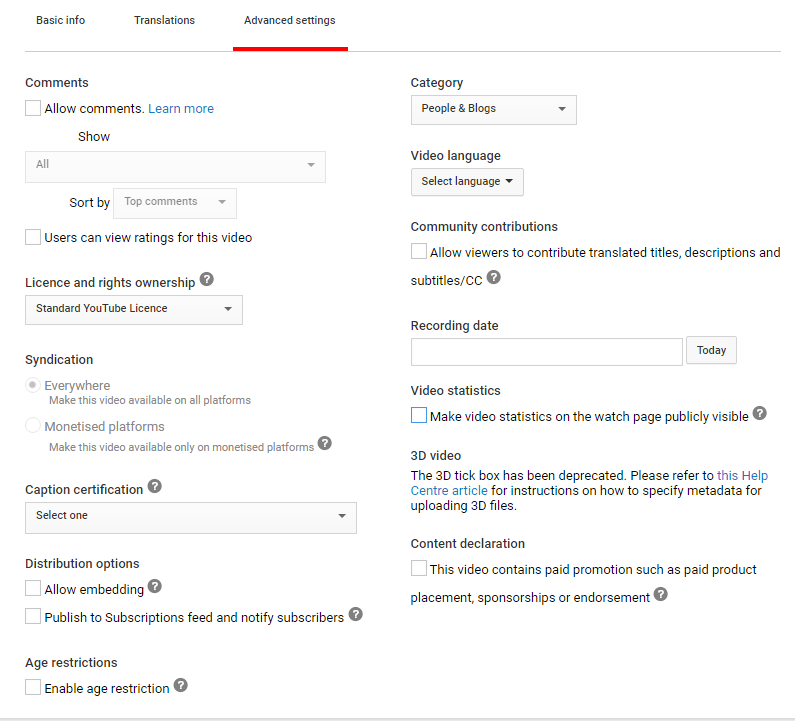The height and width of the screenshot is (721, 795).
Task: Enable Publish to Subscriptions feed checkbox
Action: 33,616
